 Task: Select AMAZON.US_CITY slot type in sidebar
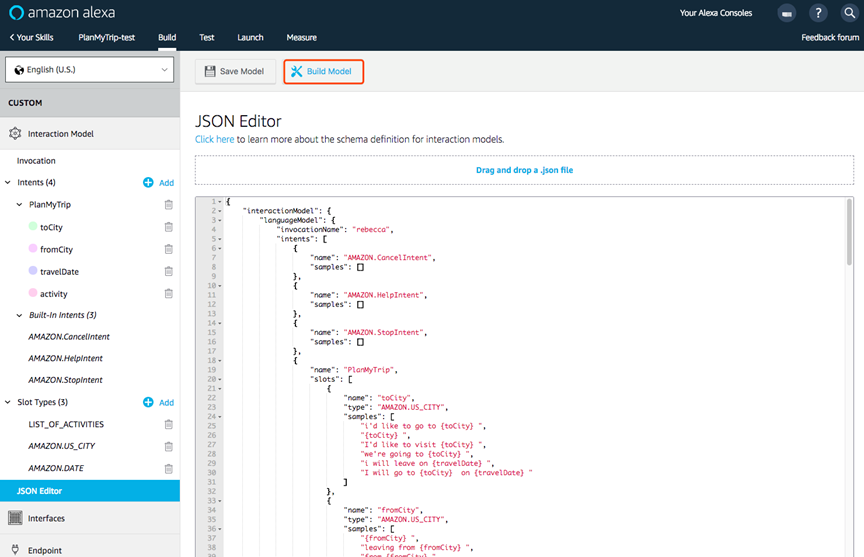(x=62, y=446)
